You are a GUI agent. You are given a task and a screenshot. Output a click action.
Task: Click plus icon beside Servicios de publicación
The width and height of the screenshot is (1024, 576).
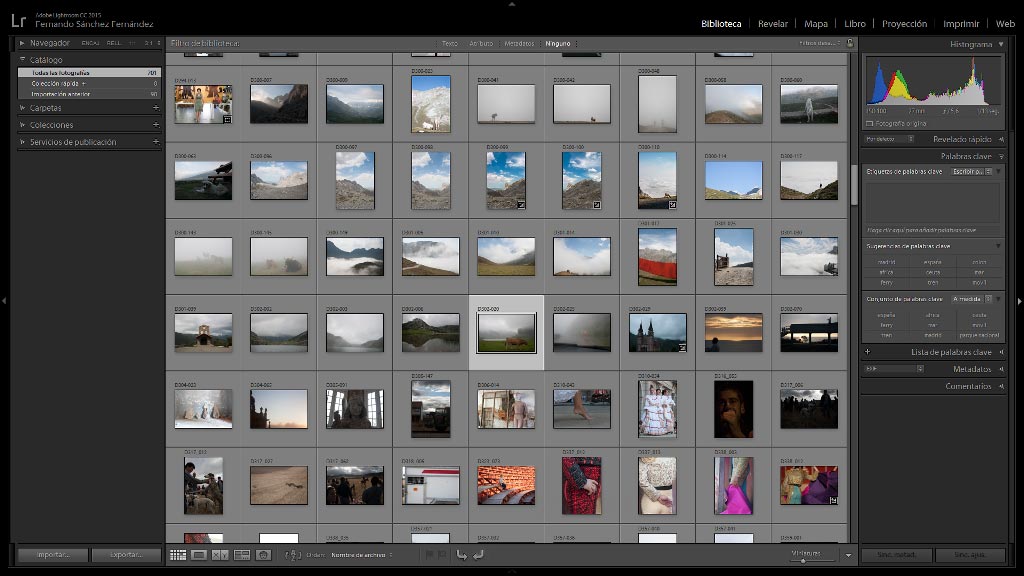[156, 142]
